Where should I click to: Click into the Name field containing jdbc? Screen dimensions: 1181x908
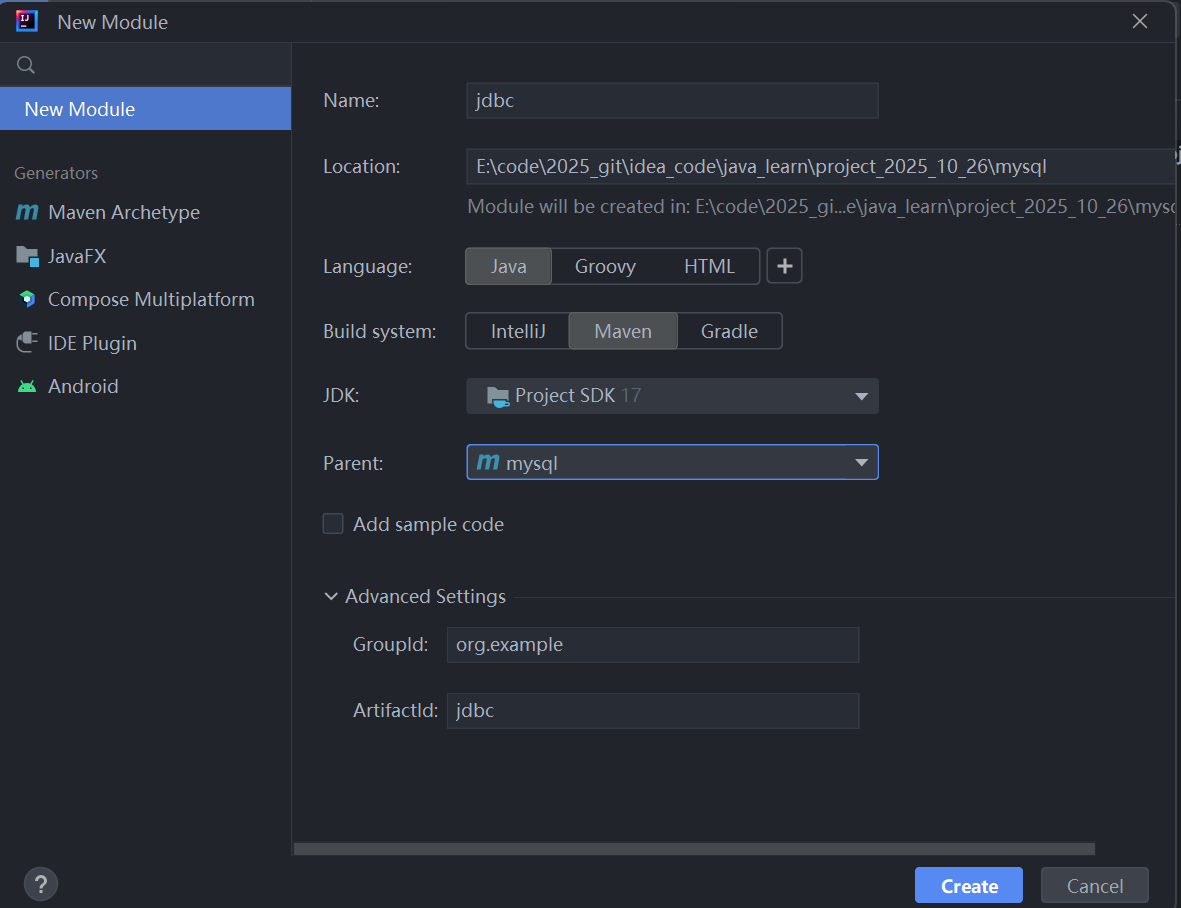click(x=672, y=101)
